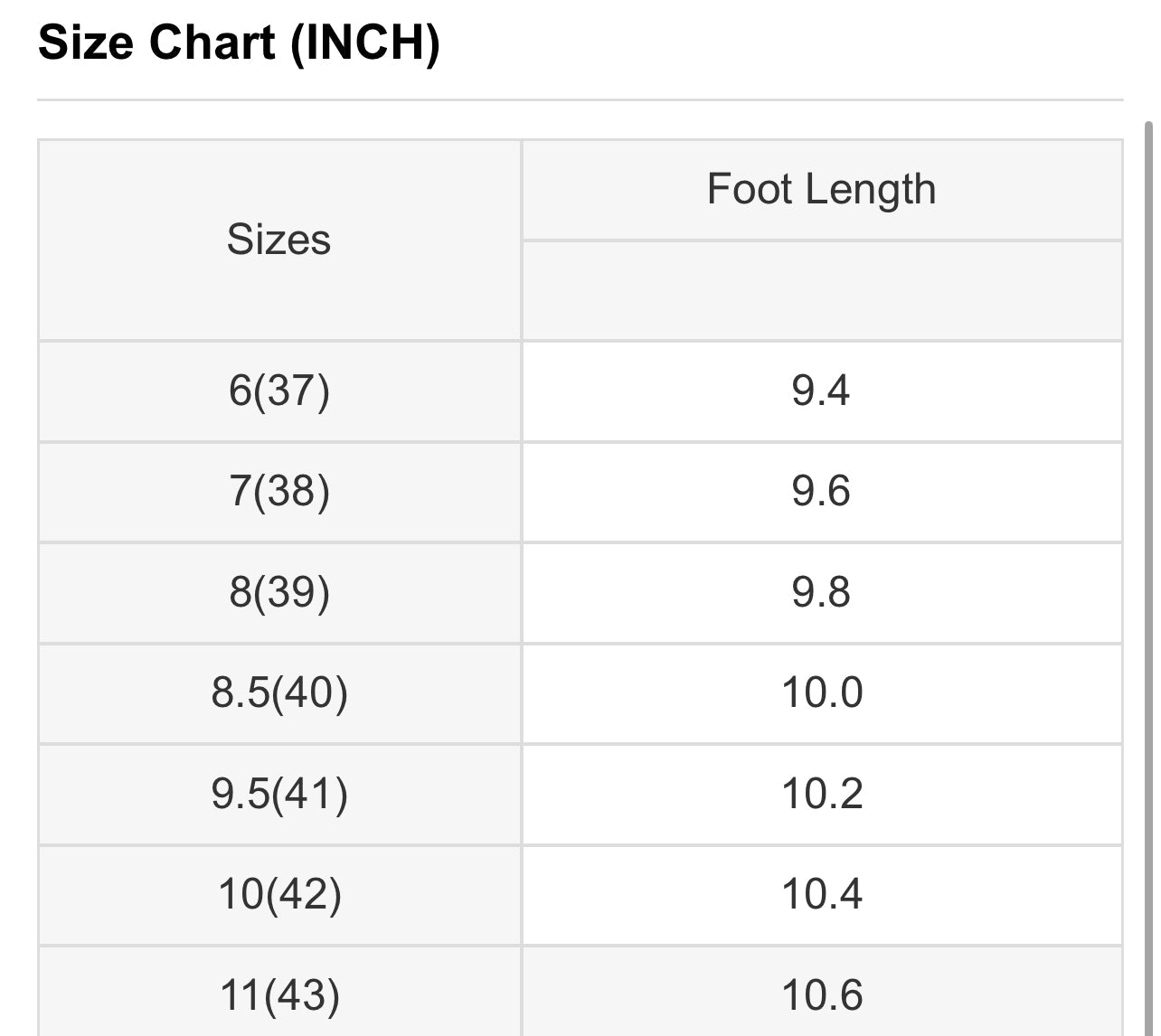Select the 8.5(40) size cell
1161x1036 pixels.
tap(278, 693)
